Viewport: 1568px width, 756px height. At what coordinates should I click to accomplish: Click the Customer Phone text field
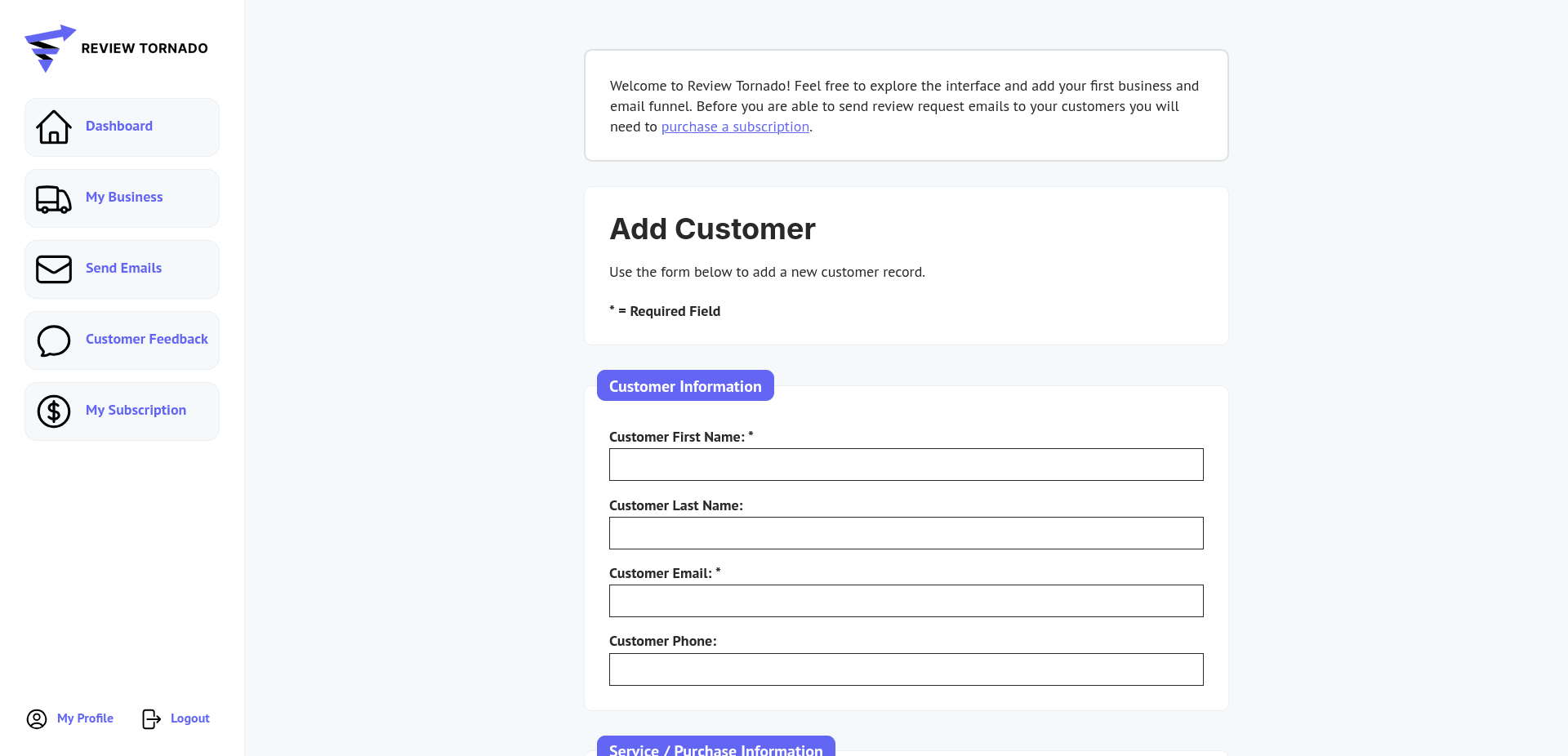[x=906, y=669]
